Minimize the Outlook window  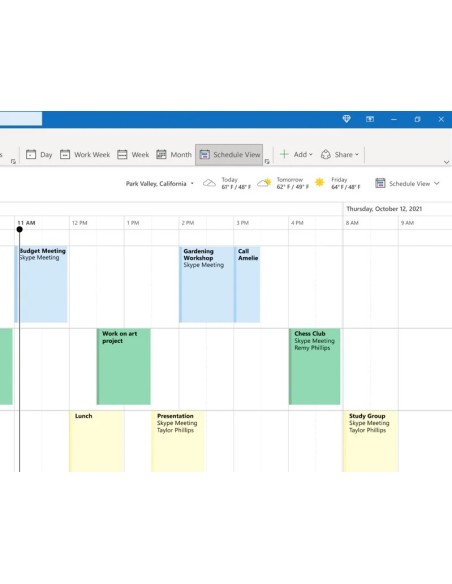[394, 119]
